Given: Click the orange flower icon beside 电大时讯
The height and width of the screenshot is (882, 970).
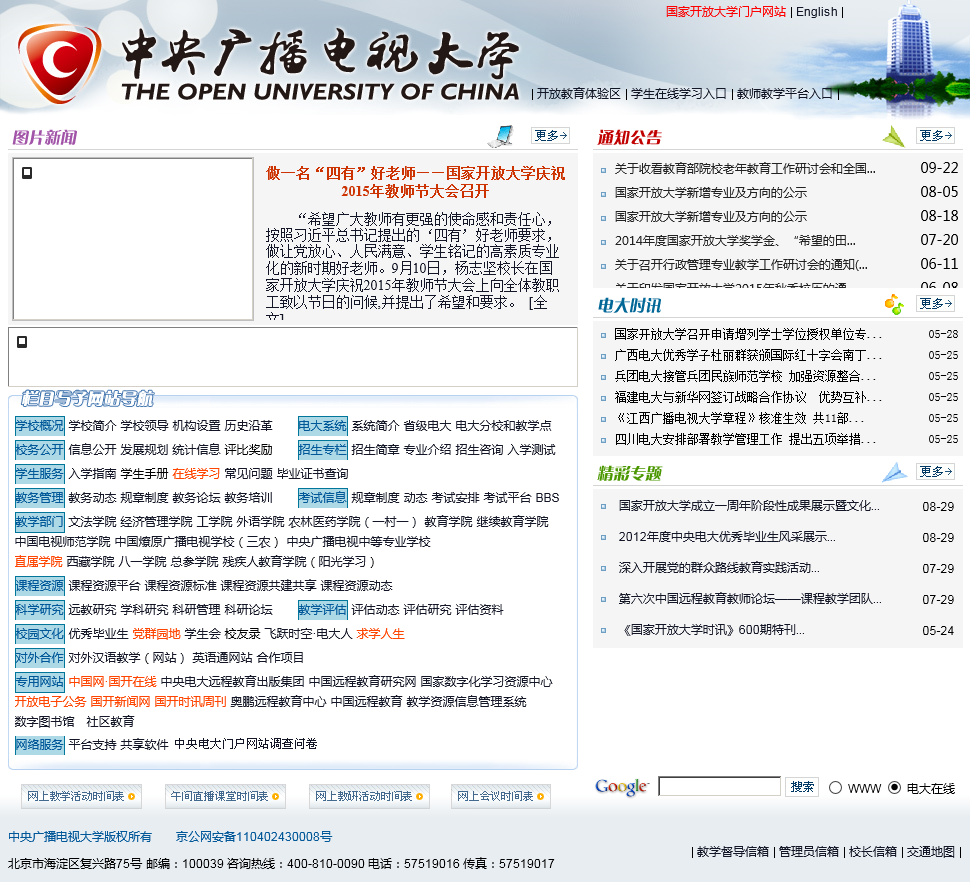Looking at the screenshot, I should pos(893,304).
